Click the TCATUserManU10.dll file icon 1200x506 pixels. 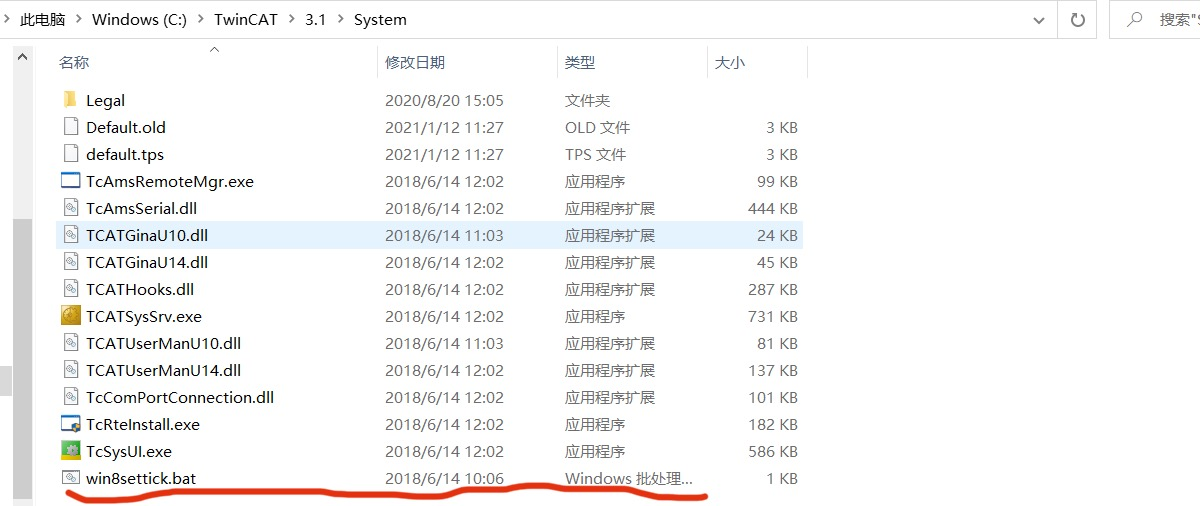[x=70, y=343]
